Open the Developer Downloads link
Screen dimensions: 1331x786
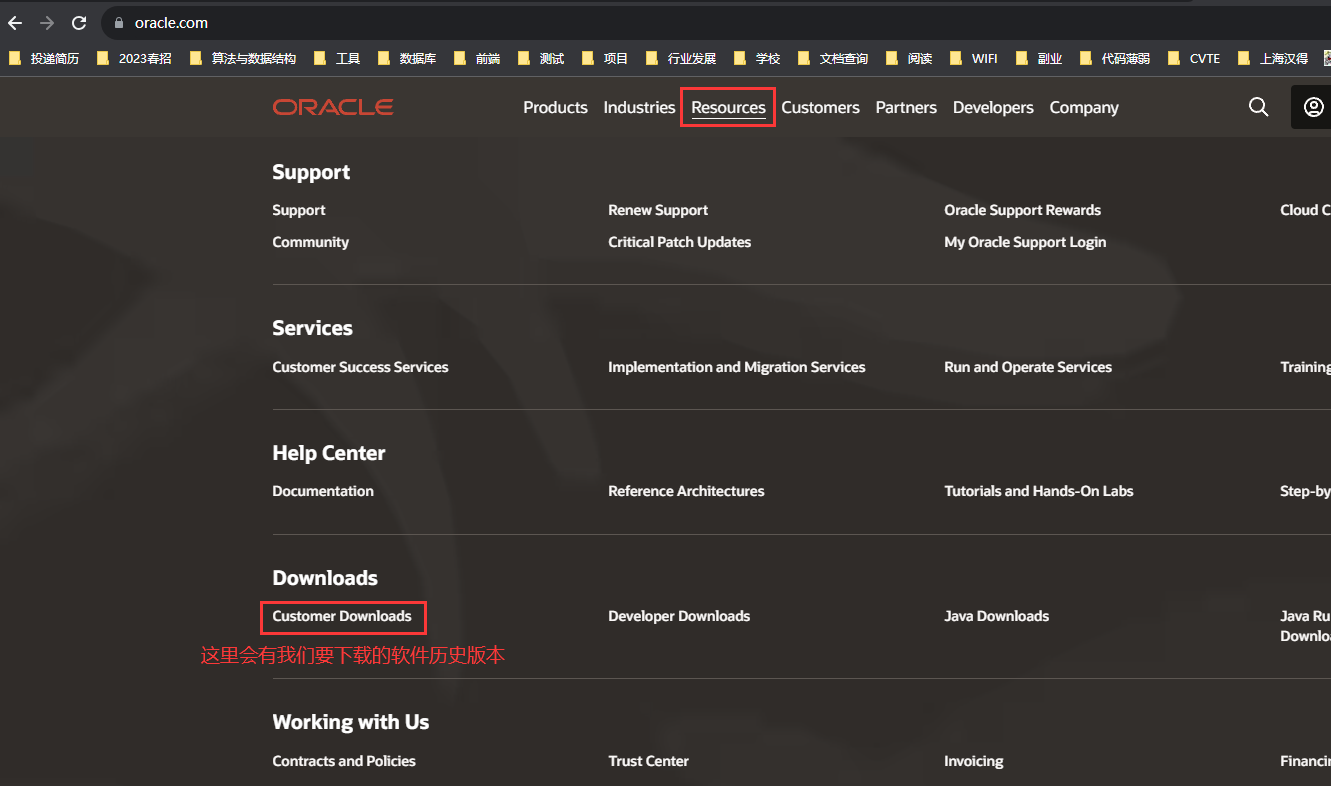click(679, 616)
